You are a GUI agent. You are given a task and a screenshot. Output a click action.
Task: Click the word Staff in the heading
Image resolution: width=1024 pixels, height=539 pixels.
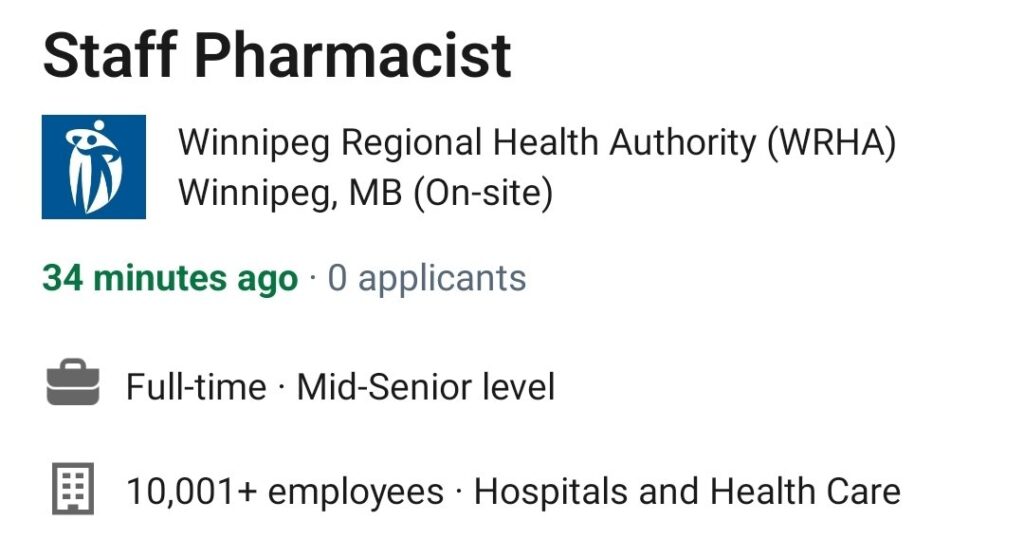pos(110,56)
